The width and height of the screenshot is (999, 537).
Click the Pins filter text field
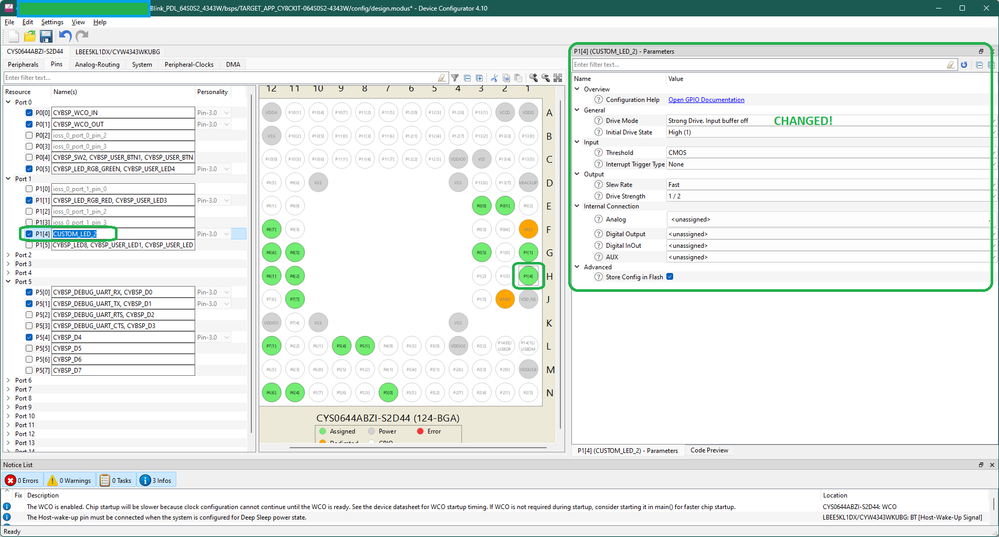click(220, 78)
